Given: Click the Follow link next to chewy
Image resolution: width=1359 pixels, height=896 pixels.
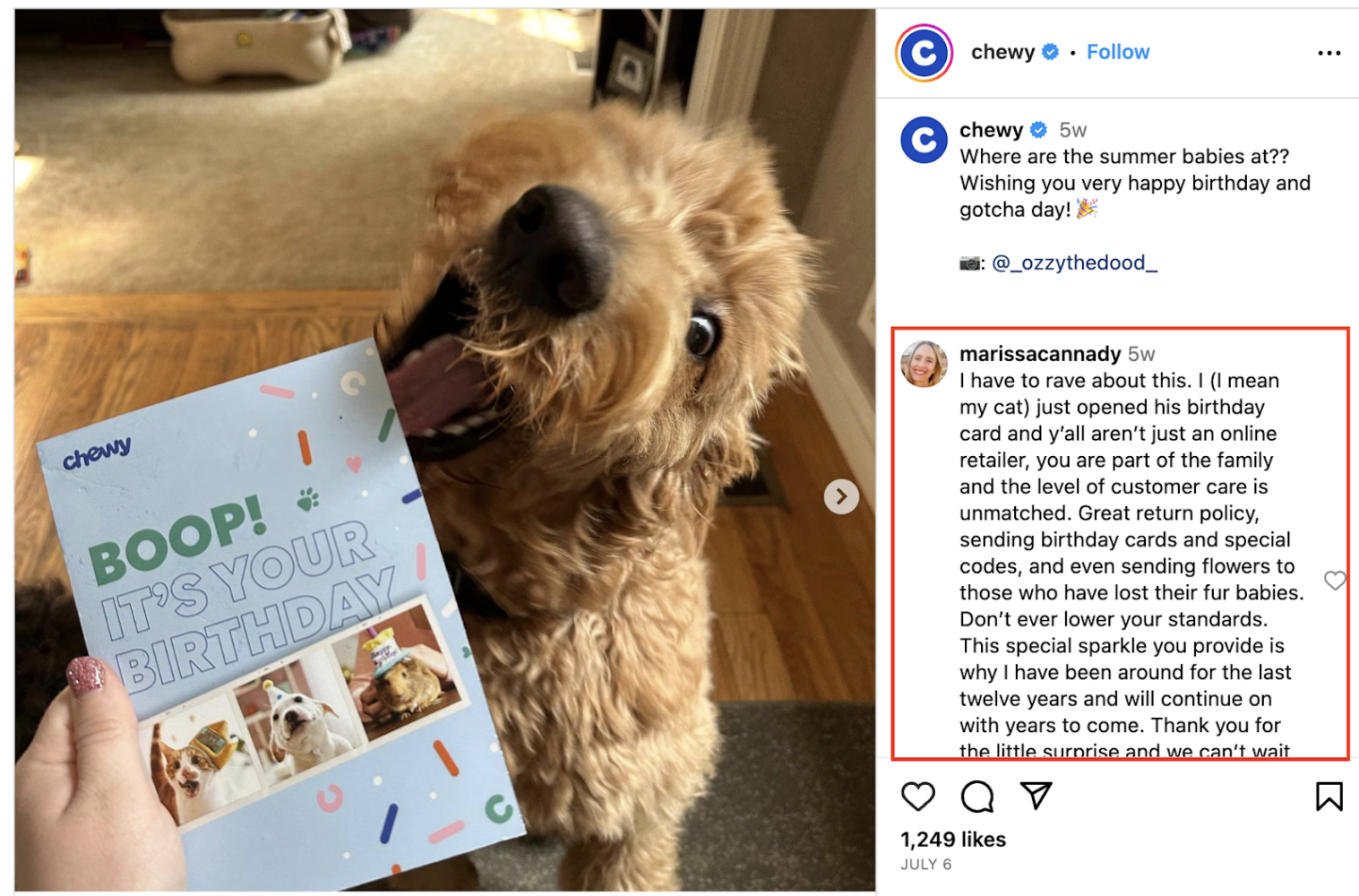Looking at the screenshot, I should pos(1118,52).
